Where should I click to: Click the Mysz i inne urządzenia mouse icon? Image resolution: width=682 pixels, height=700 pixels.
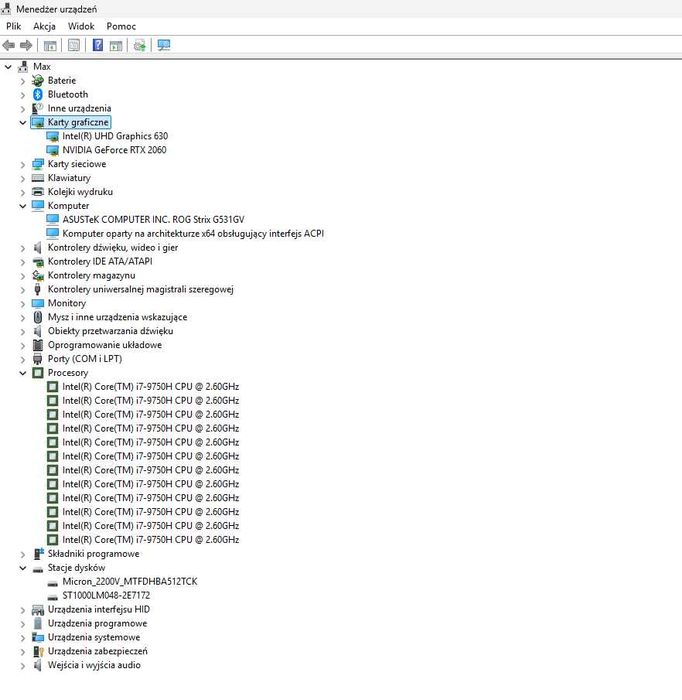pyautogui.click(x=38, y=317)
